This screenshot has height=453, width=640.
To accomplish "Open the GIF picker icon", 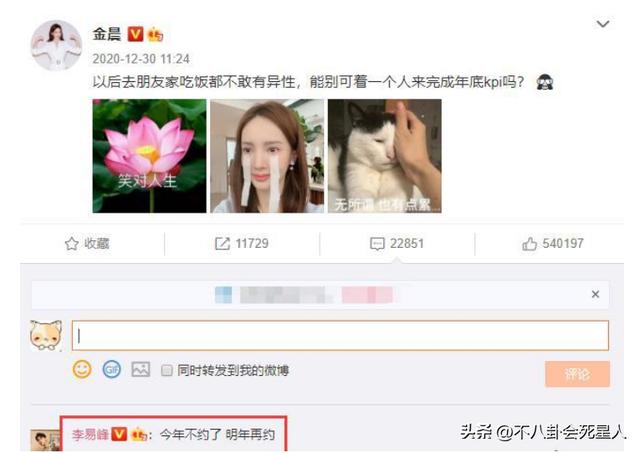I will 111,369.
